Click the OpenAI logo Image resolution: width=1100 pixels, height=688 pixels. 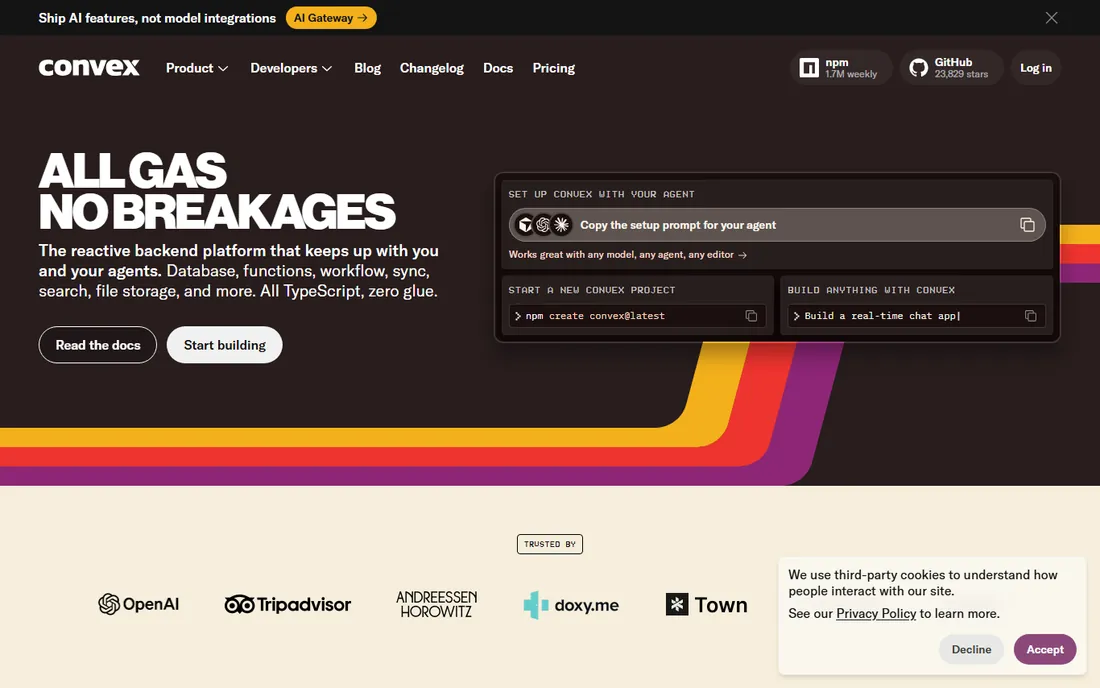coord(138,604)
